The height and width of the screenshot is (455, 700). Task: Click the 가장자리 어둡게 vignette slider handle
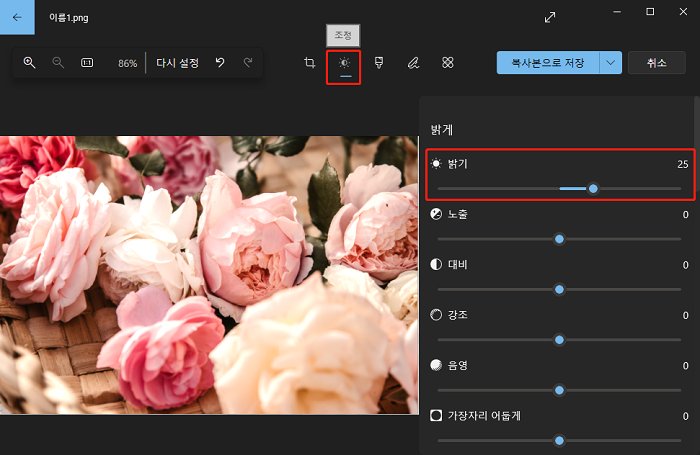click(559, 441)
